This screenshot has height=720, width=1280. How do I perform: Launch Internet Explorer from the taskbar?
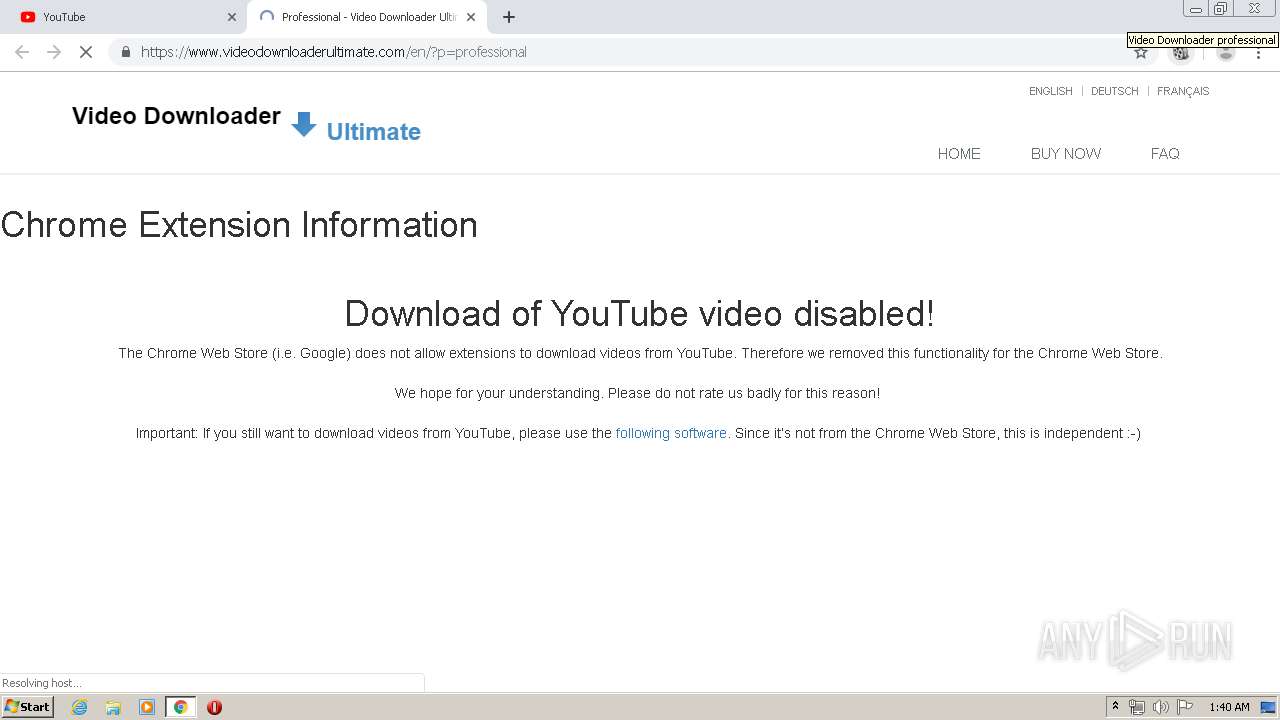[x=80, y=707]
